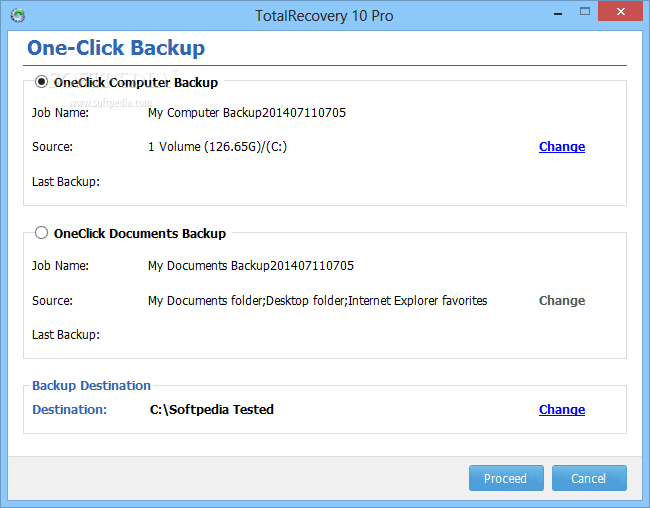Screen dimensions: 650x508
Task: Click Change link for 1 Volume source
Action: click(562, 146)
